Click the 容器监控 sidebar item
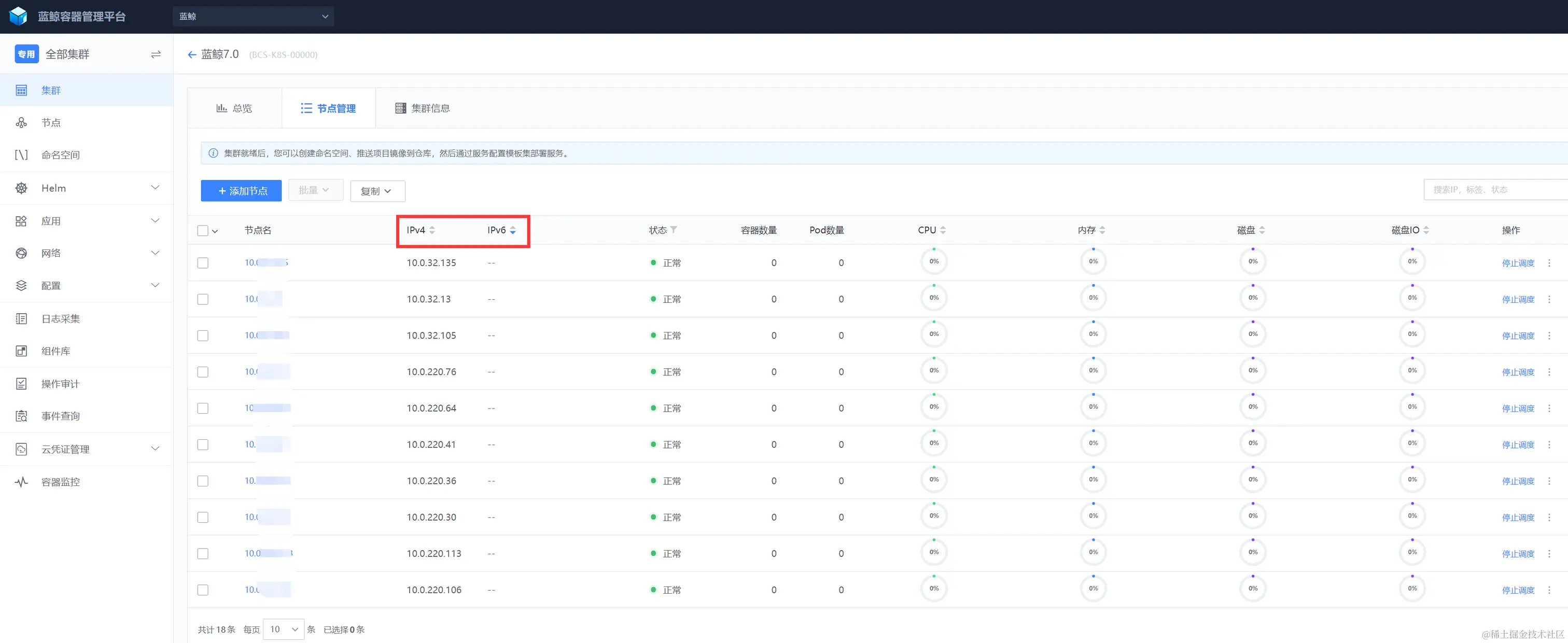 point(60,482)
